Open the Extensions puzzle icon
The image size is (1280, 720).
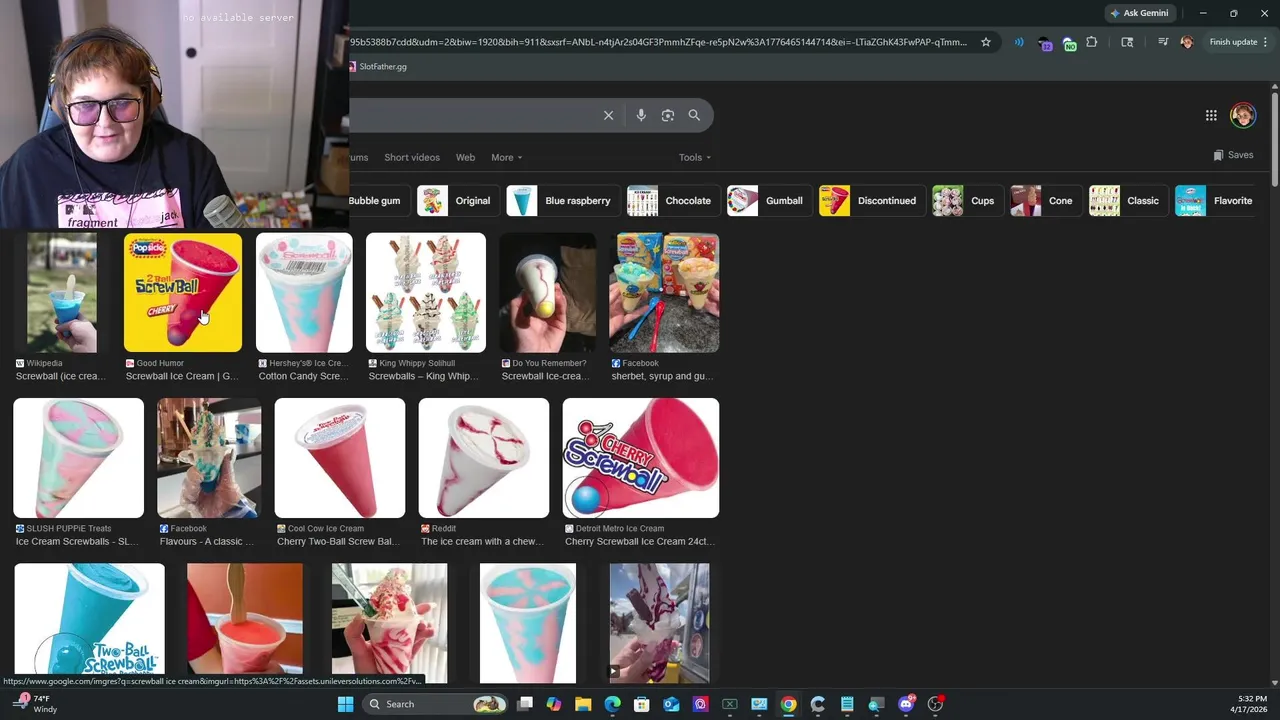coord(1092,42)
